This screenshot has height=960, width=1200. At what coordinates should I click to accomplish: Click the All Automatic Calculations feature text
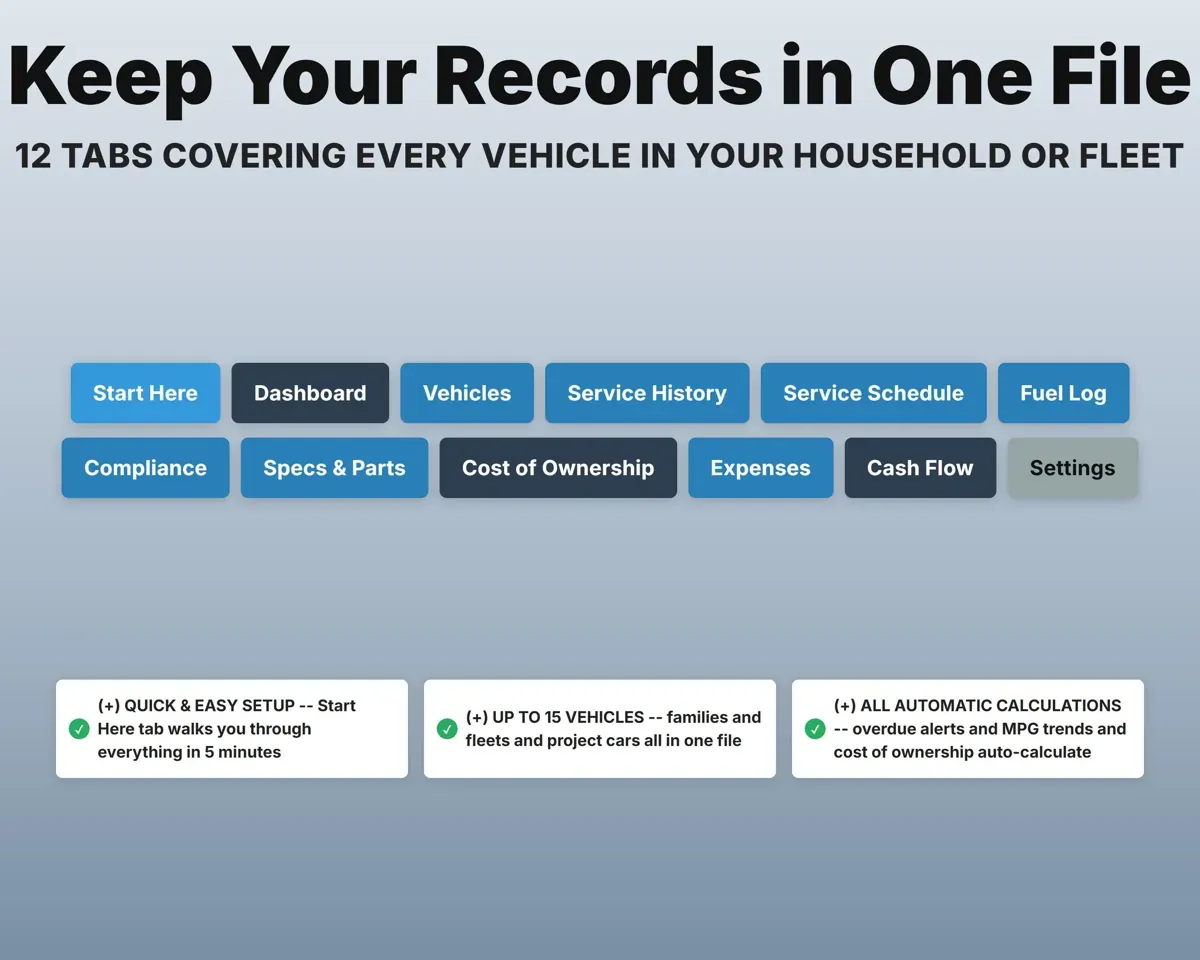coord(980,729)
